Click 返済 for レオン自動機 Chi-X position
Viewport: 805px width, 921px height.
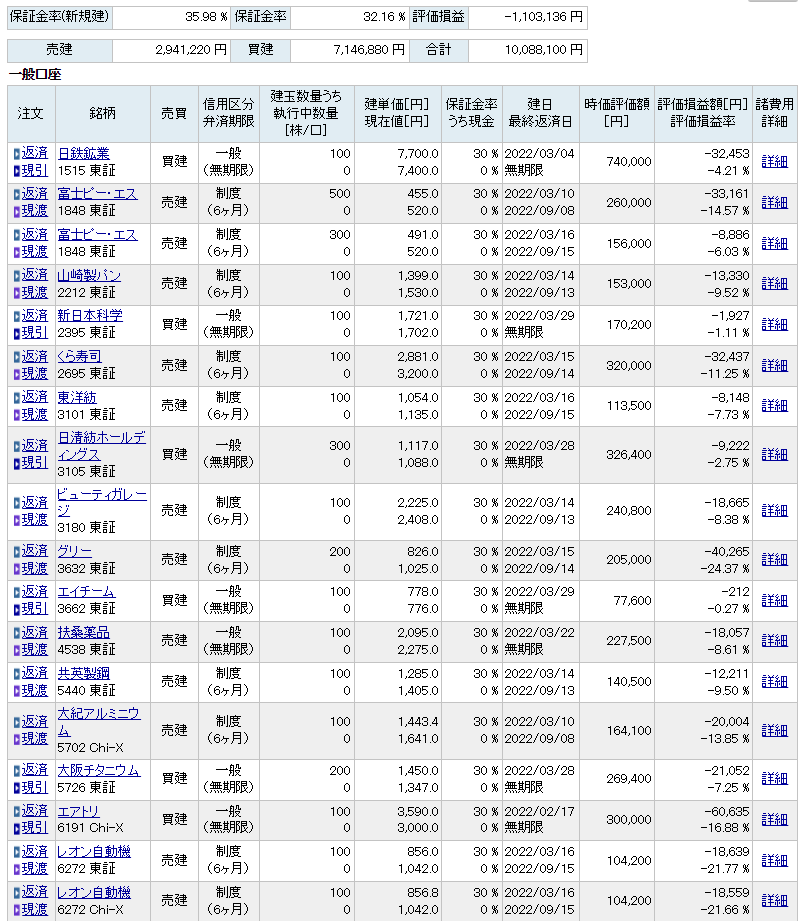(34, 892)
